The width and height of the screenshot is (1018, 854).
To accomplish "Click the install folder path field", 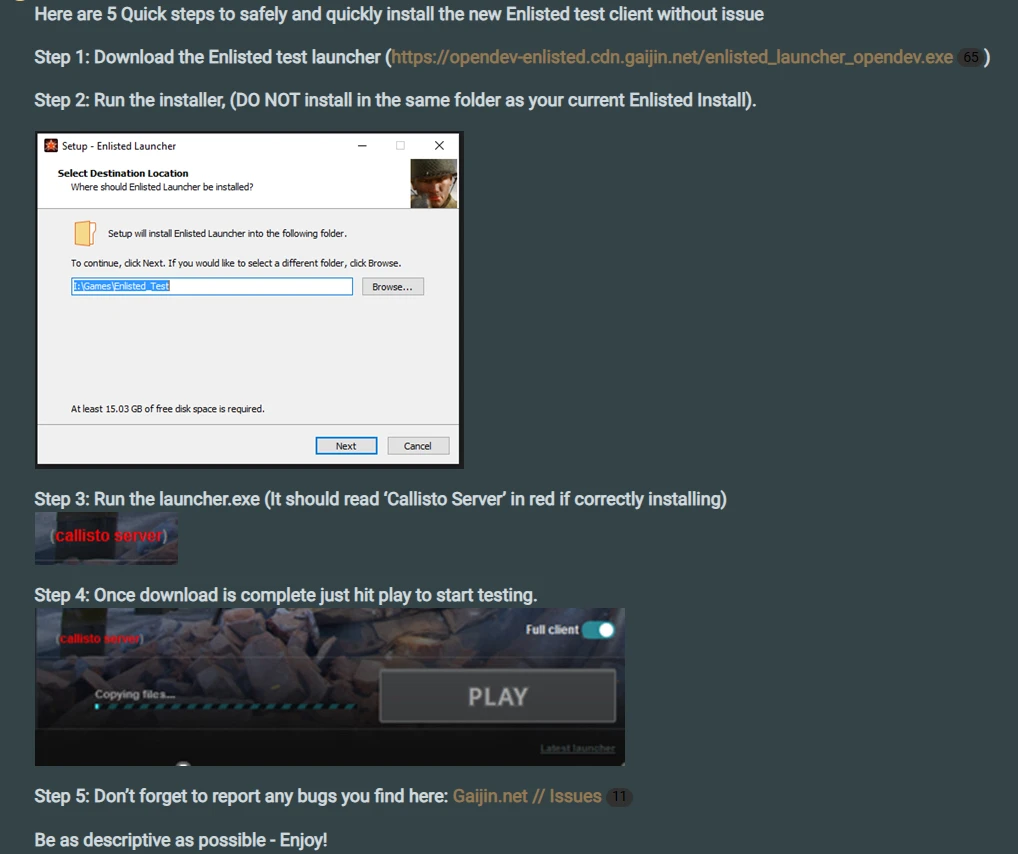I will (x=212, y=286).
